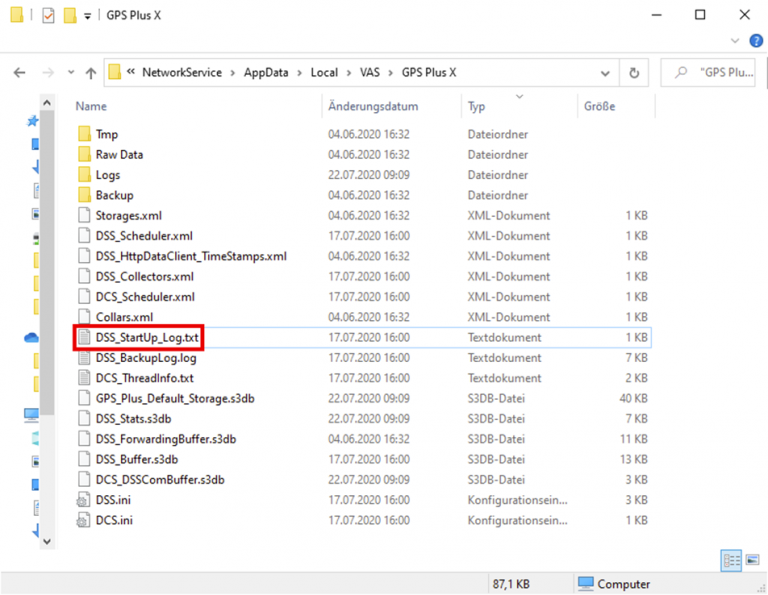Click AppData in the breadcrumb path

point(268,73)
